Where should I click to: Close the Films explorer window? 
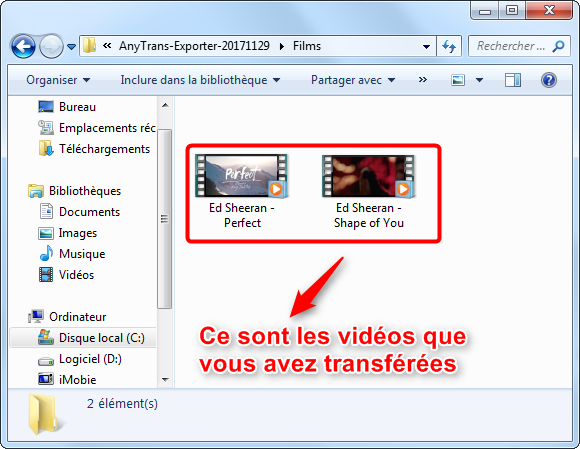pos(549,10)
